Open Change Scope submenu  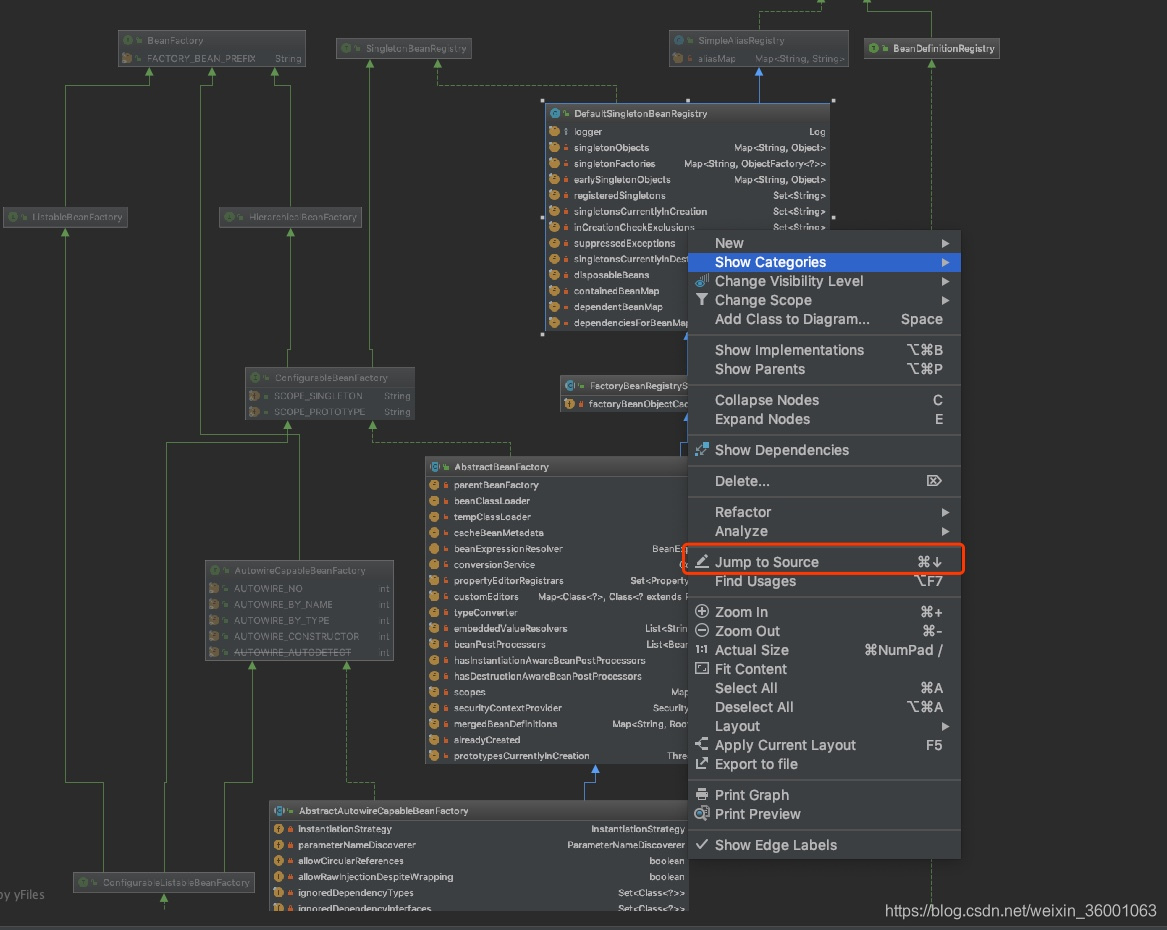click(x=824, y=301)
